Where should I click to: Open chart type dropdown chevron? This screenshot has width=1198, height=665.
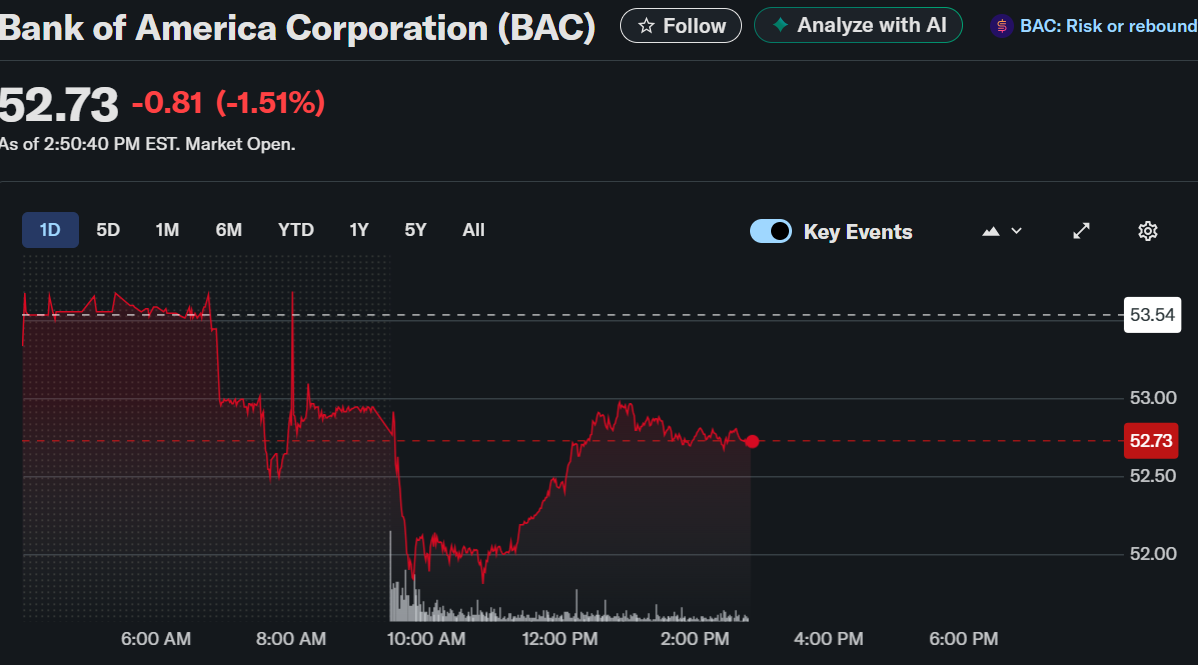coord(1017,231)
